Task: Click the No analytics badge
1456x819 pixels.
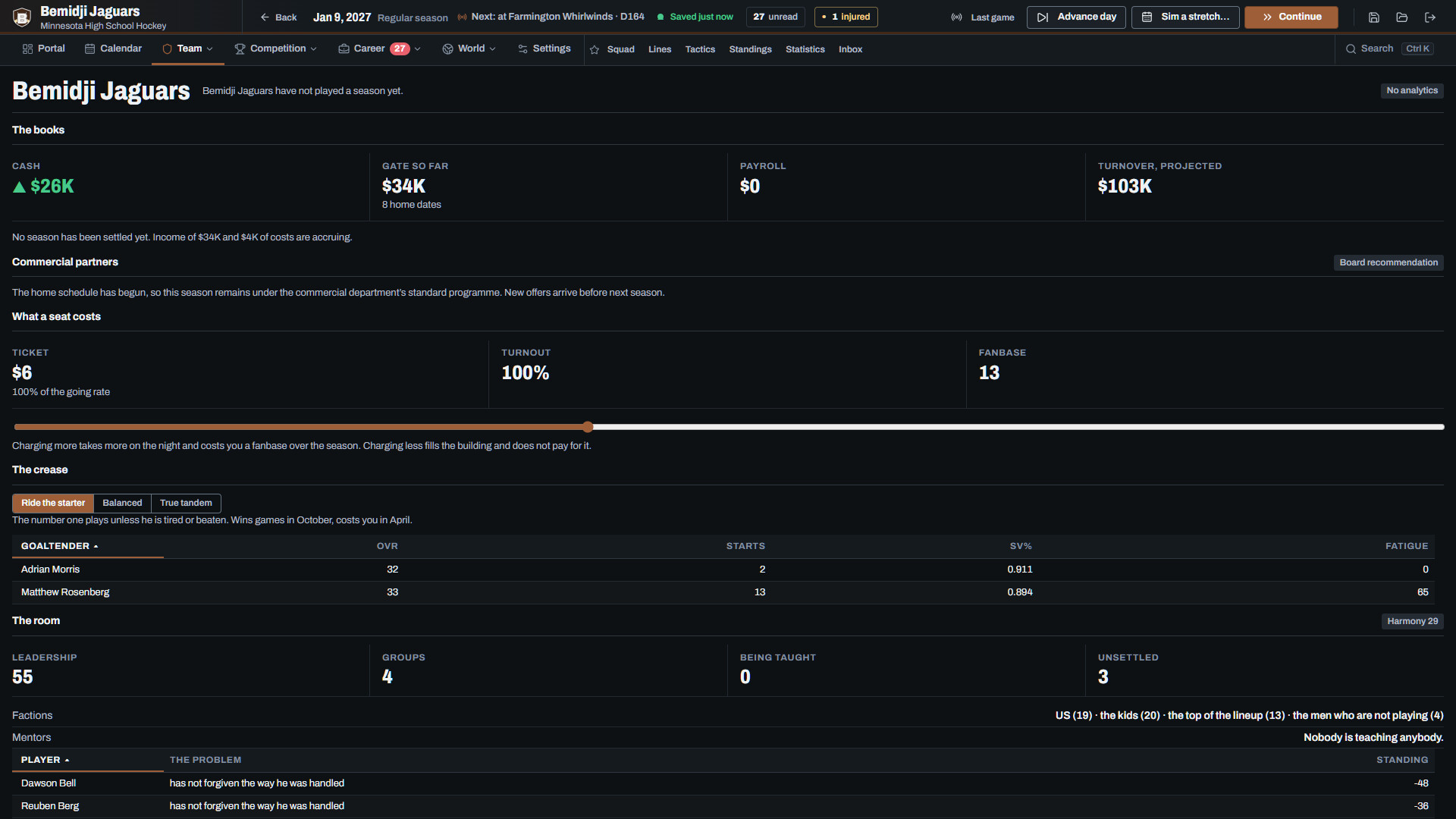Action: pyautogui.click(x=1412, y=90)
